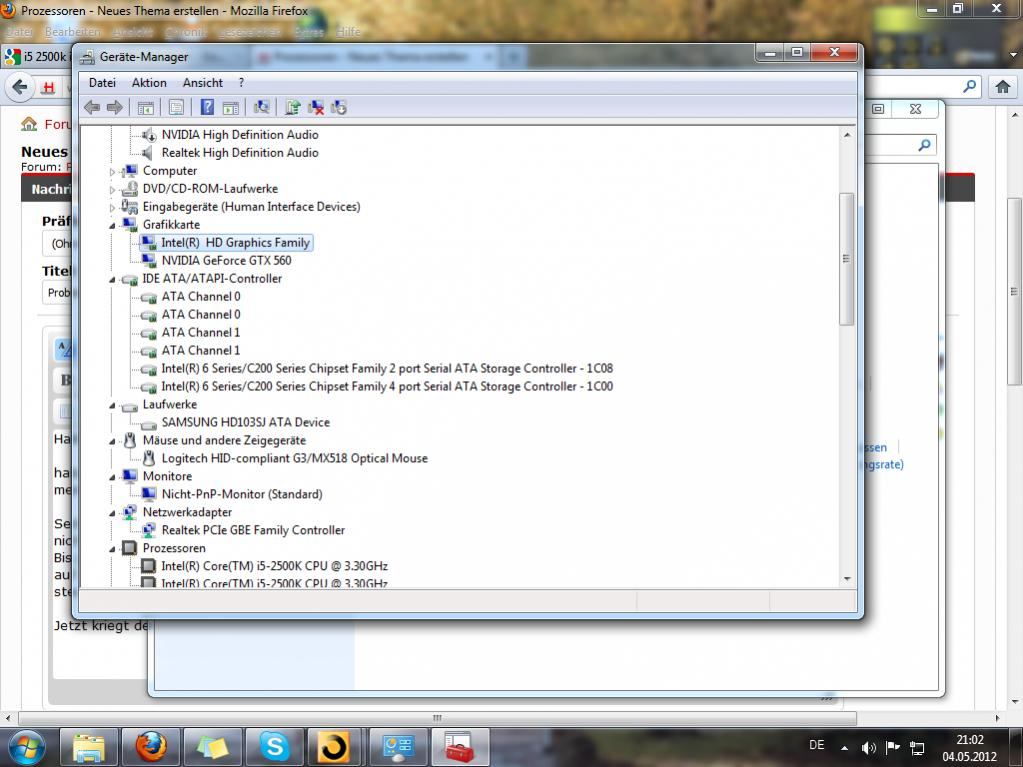Expand Eingabegeräte (Human Interface Devices) node
Viewport: 1023px width, 767px height.
pos(112,208)
